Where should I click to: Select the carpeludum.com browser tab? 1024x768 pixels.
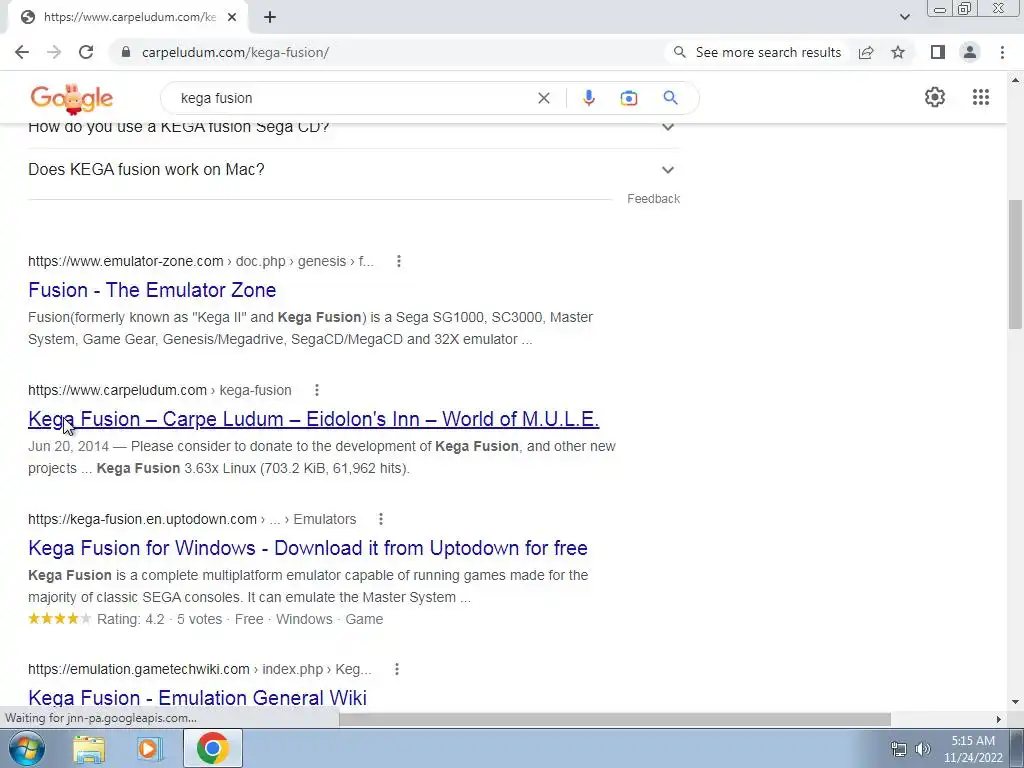pyautogui.click(x=128, y=18)
